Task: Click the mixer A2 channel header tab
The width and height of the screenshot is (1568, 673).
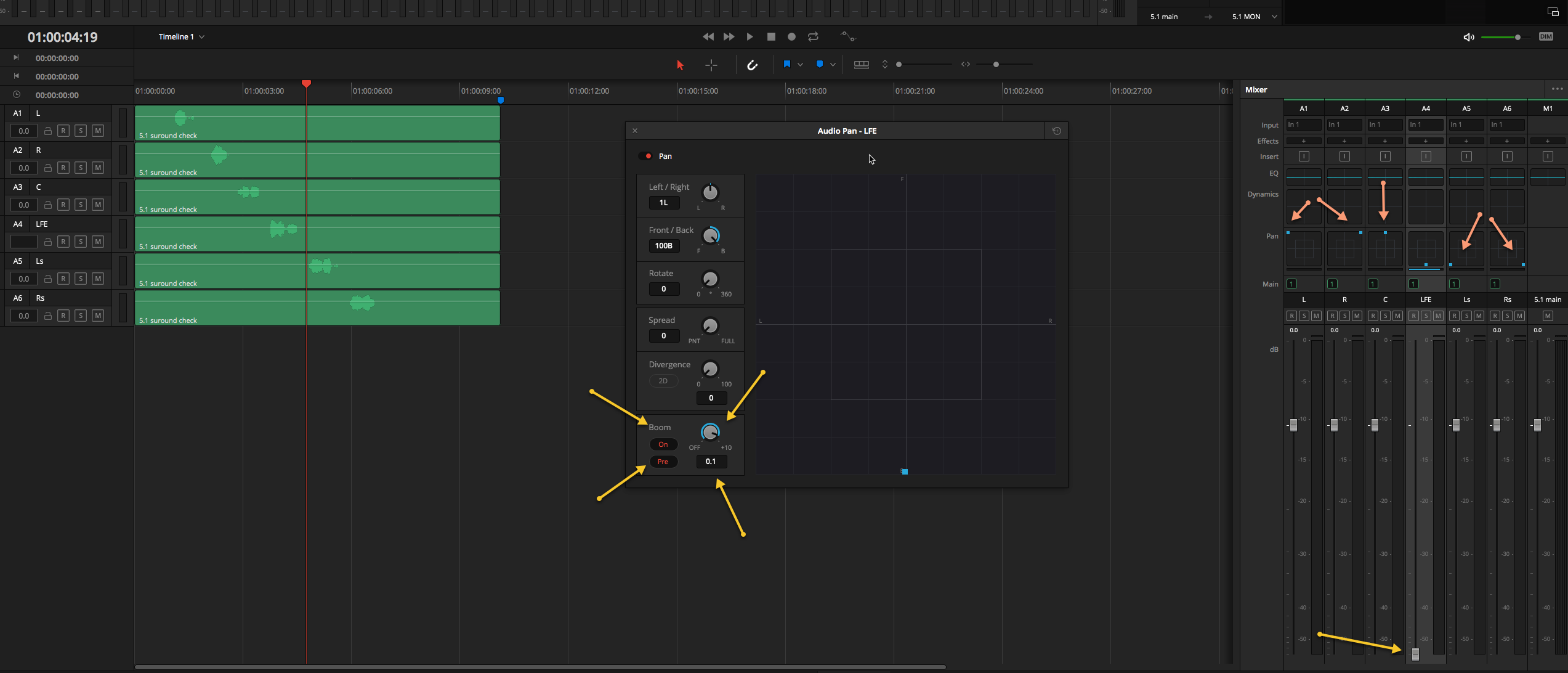Action: [x=1344, y=108]
